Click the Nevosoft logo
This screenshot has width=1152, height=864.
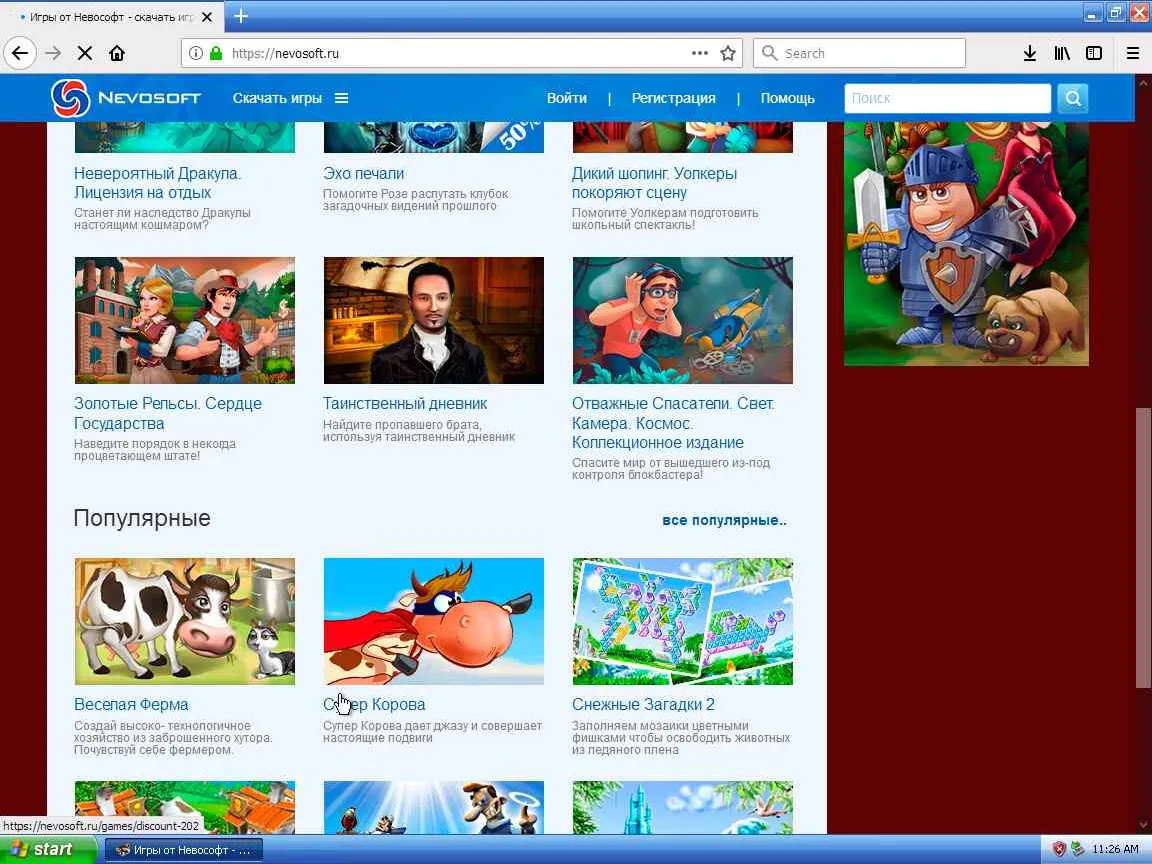point(126,98)
